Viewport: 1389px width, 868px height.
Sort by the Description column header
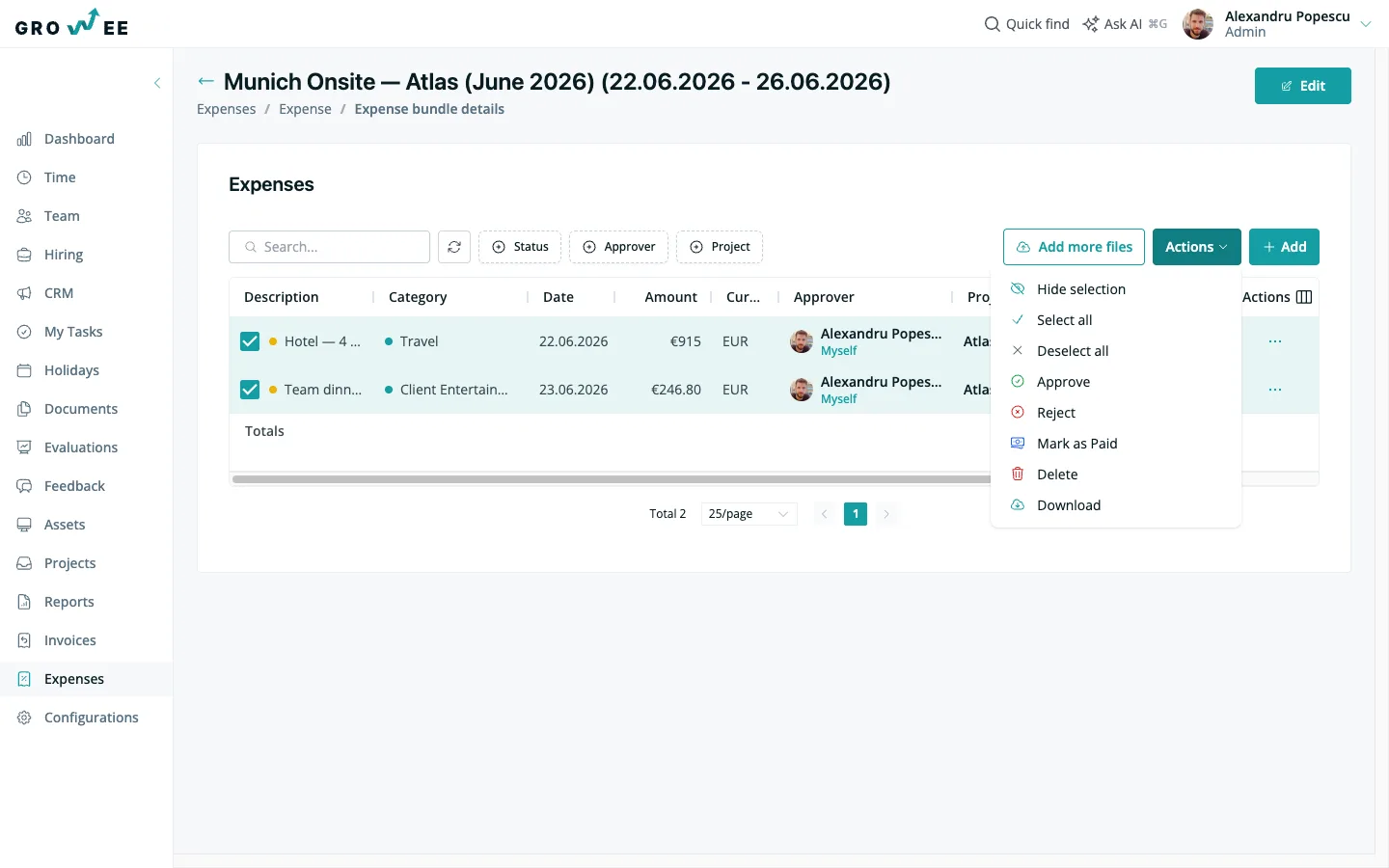[282, 297]
